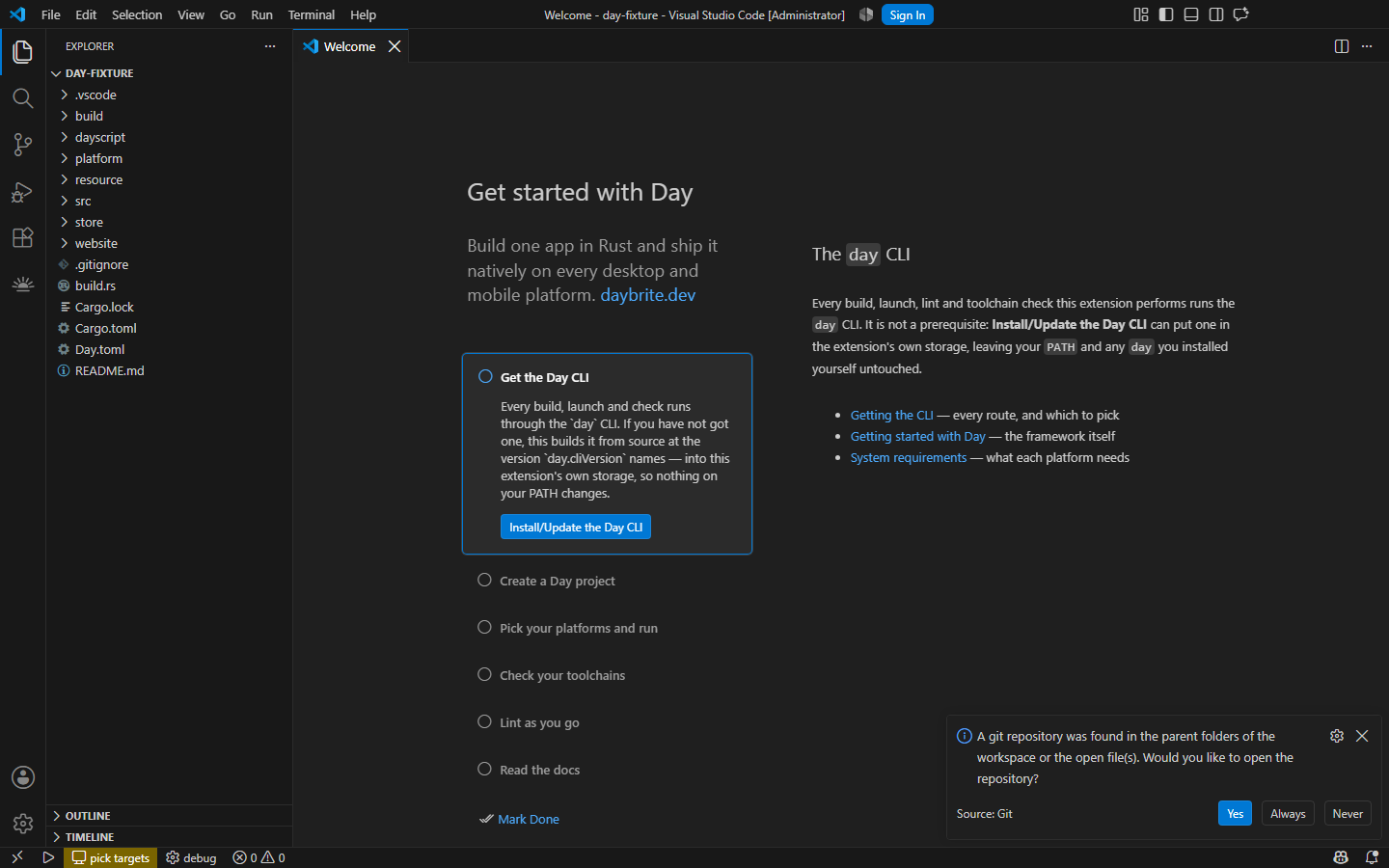Select Create a Day project step
This screenshot has height=868, width=1389.
(x=607, y=581)
